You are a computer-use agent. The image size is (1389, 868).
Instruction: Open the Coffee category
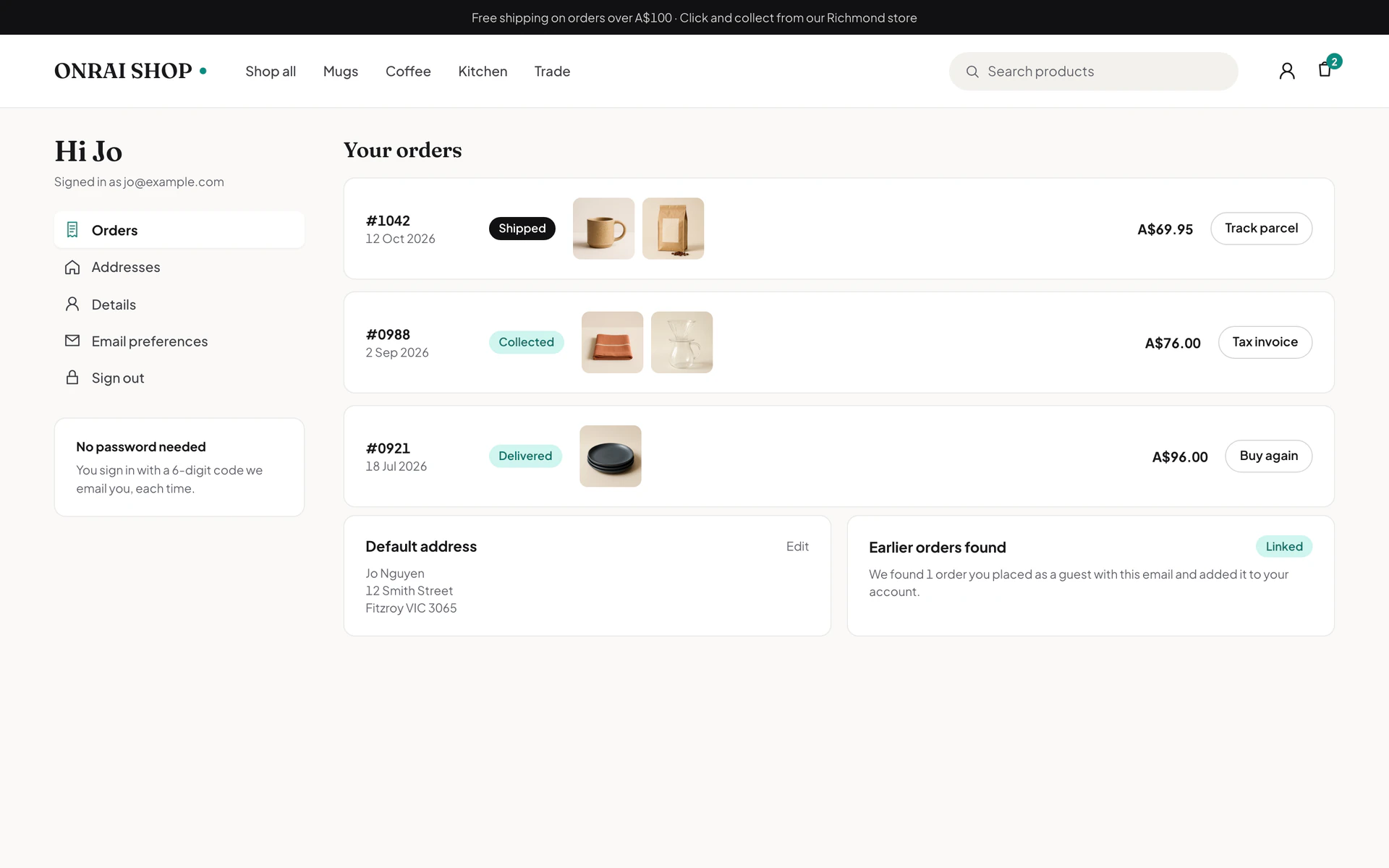click(408, 72)
